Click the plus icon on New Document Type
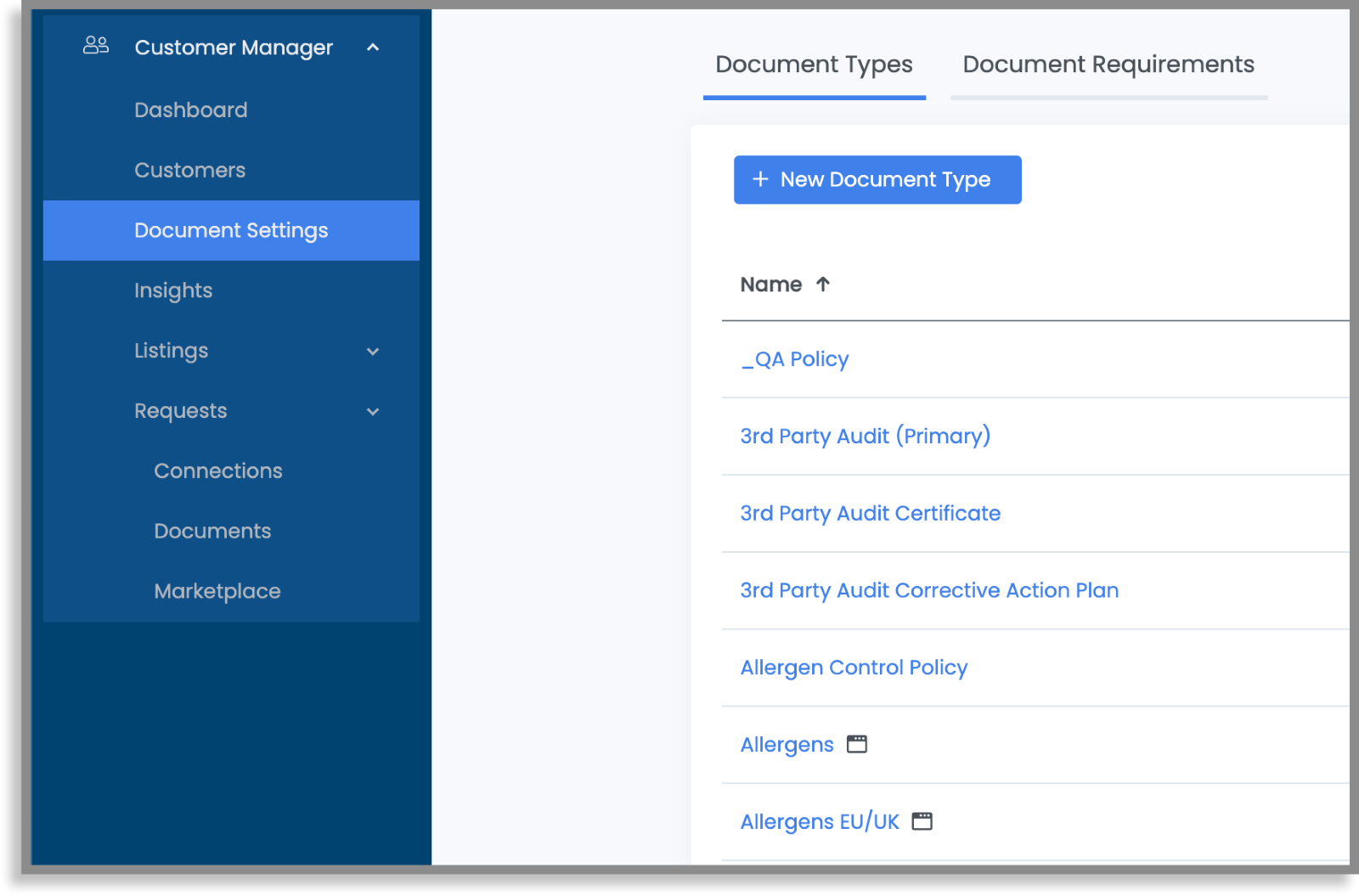Image resolution: width=1359 pixels, height=896 pixels. tap(759, 179)
